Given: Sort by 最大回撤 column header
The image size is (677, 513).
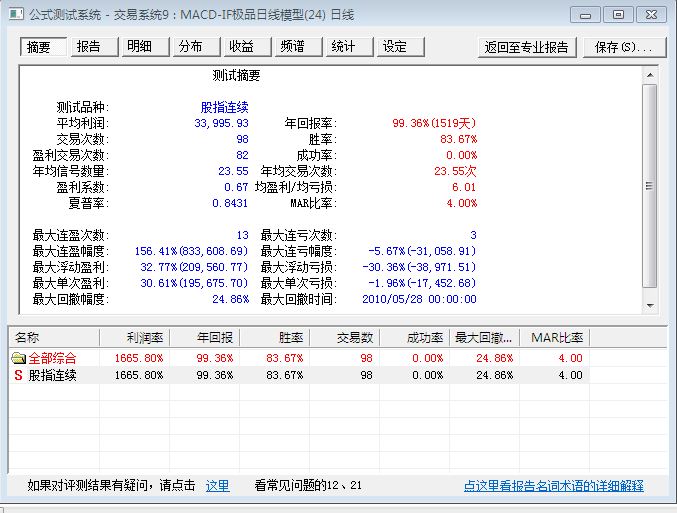Looking at the screenshot, I should 484,337.
